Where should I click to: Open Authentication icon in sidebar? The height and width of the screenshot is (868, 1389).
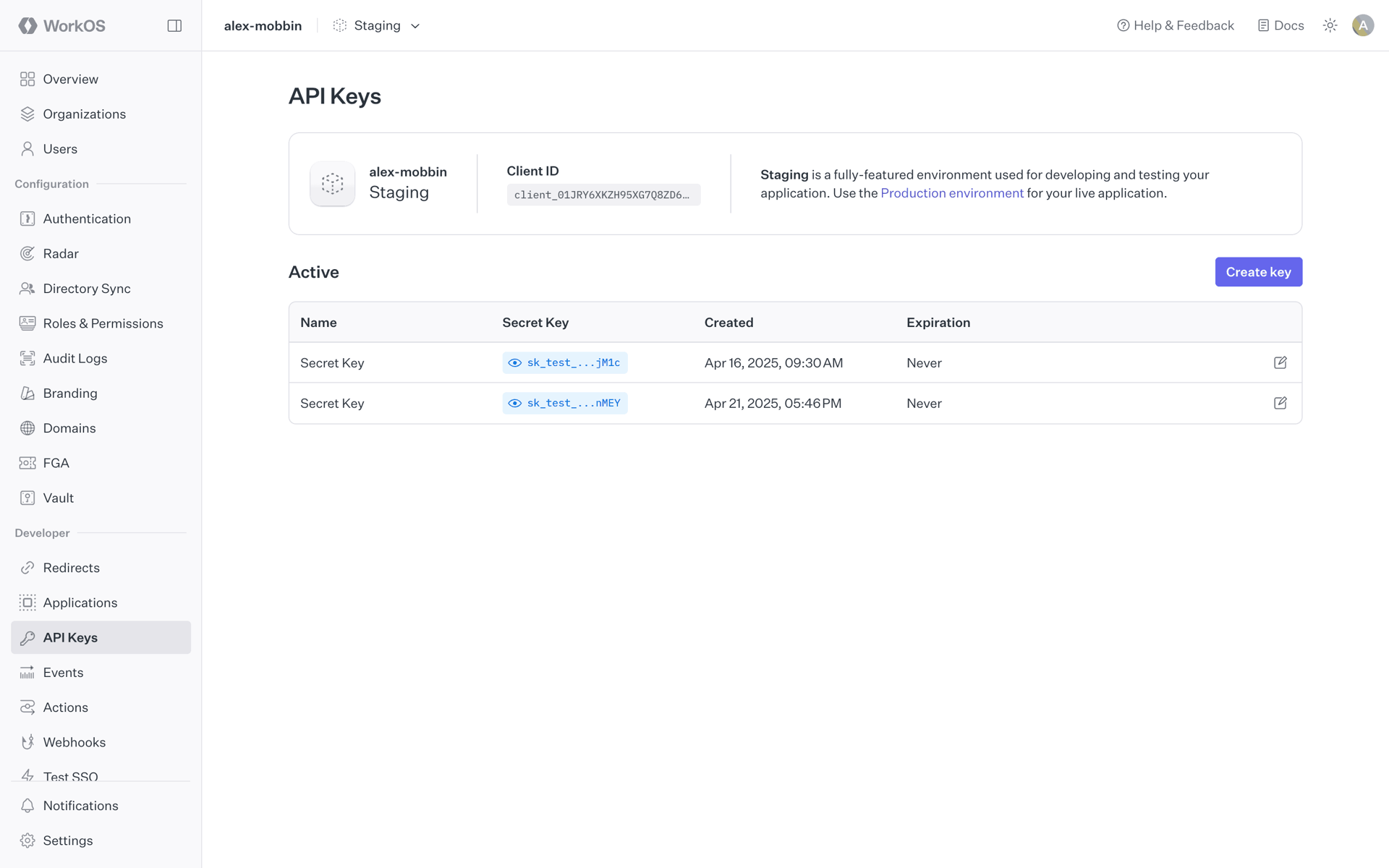coord(27,218)
